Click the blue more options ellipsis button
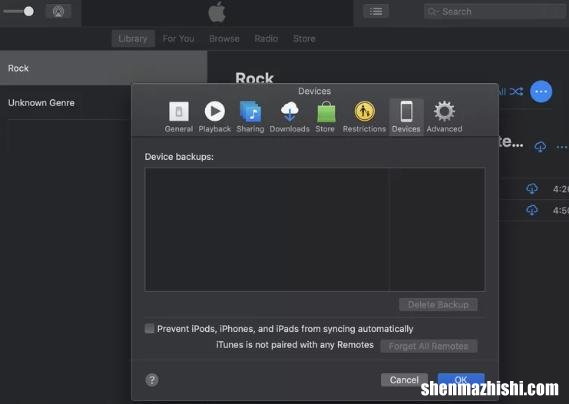Screen dimensions: 569x404 541,91
